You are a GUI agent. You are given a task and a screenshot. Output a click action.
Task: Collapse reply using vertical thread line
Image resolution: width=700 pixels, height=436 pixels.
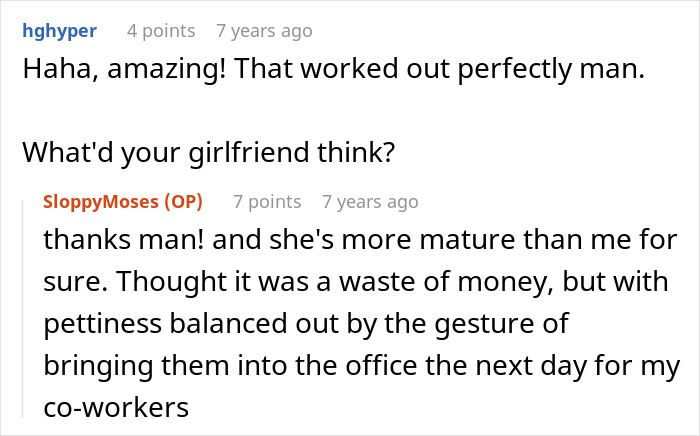[23, 309]
